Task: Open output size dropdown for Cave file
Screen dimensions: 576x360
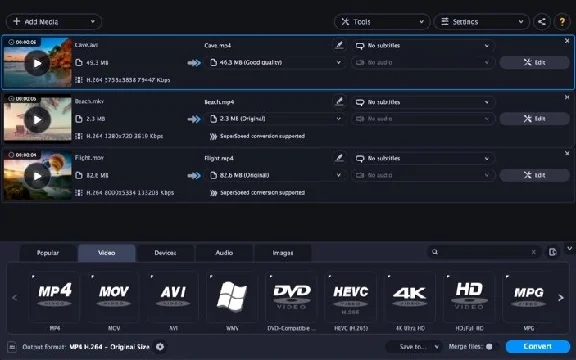Action: 276,62
